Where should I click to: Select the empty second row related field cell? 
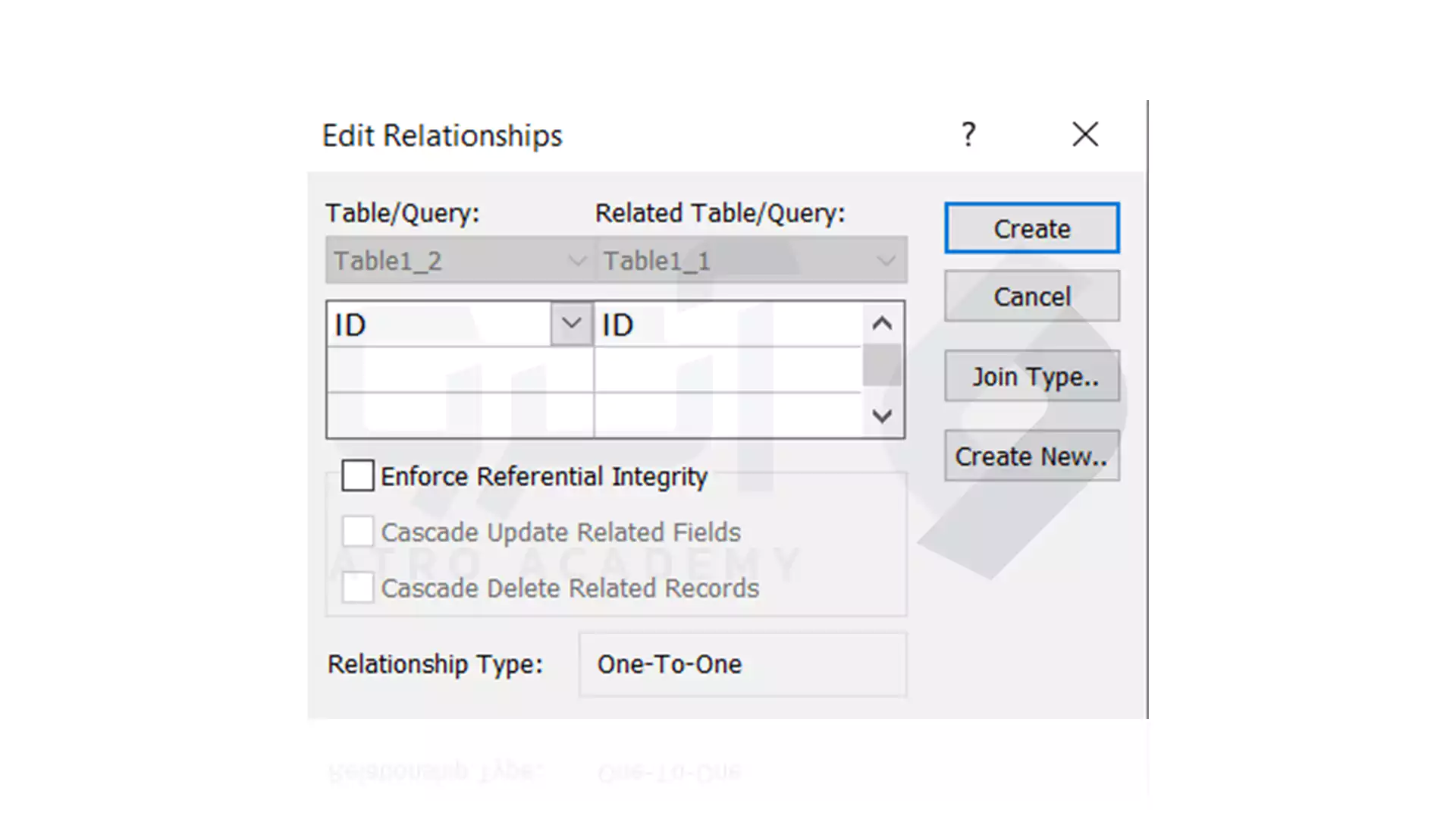point(728,370)
